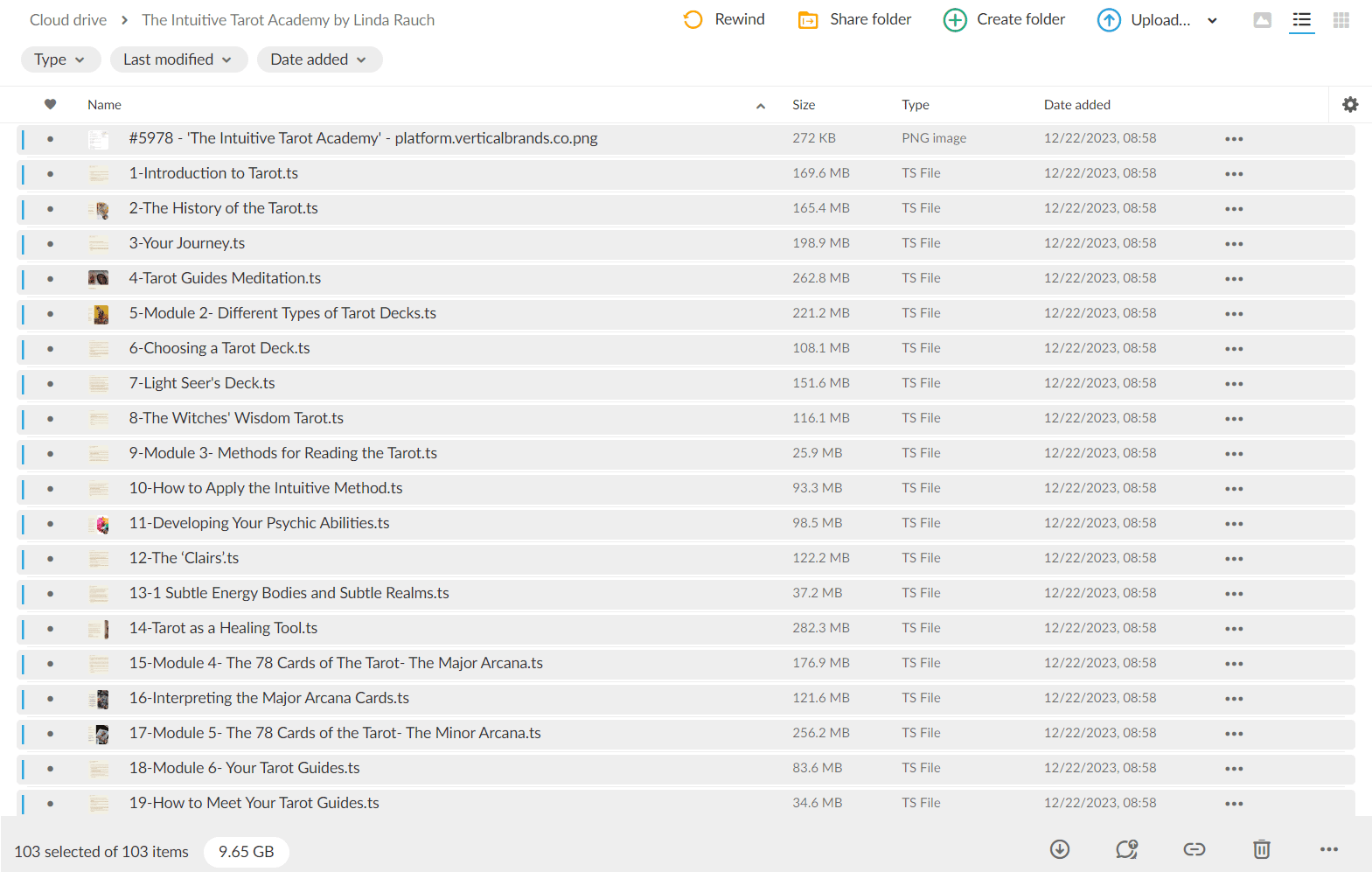Select file name 14-Tarot as a Healing Tool.ts
The height and width of the screenshot is (872, 1372).
point(223,628)
